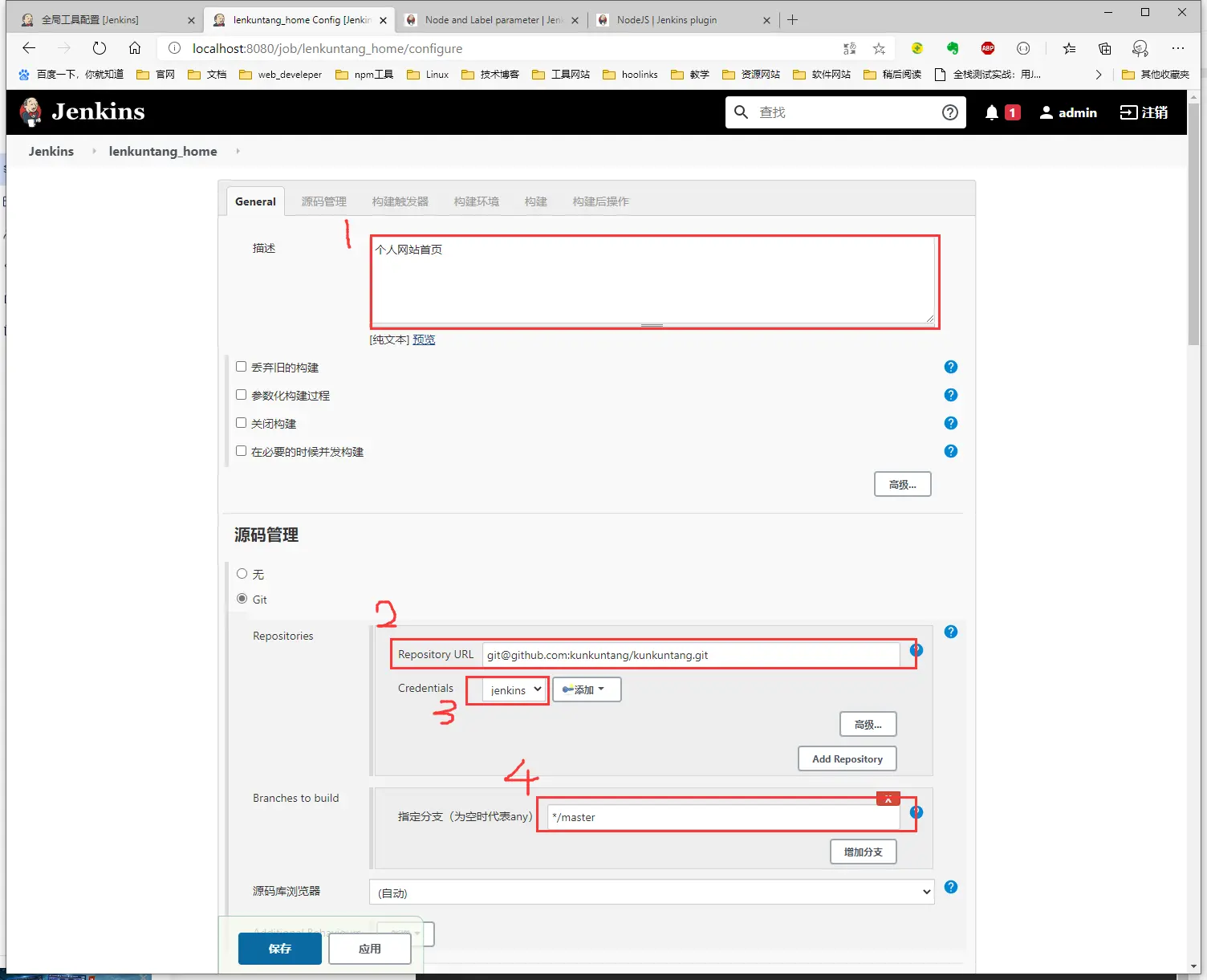Expand breadcrumb arrow after lenkuntang_home
Image resolution: width=1207 pixels, height=980 pixels.
pyautogui.click(x=238, y=151)
